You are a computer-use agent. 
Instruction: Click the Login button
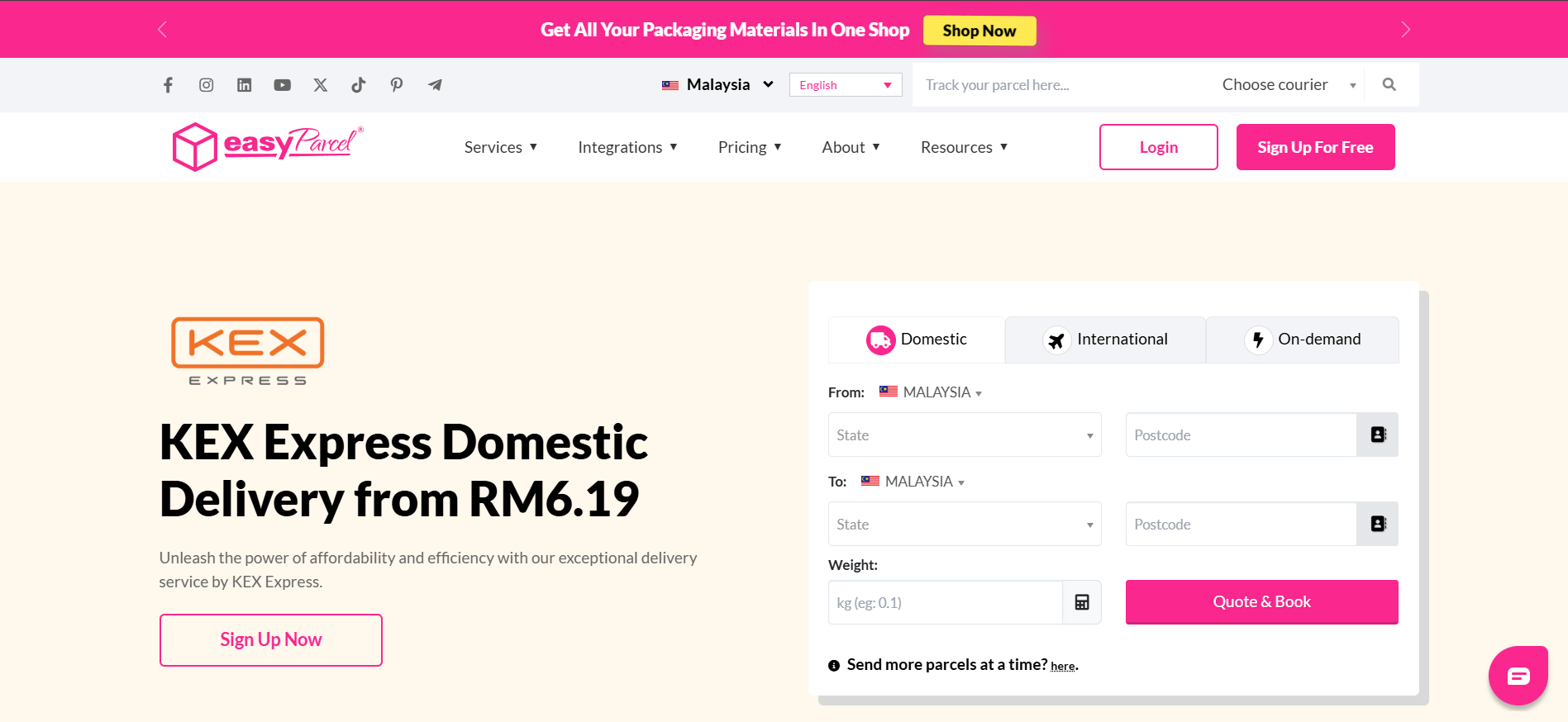click(x=1158, y=147)
